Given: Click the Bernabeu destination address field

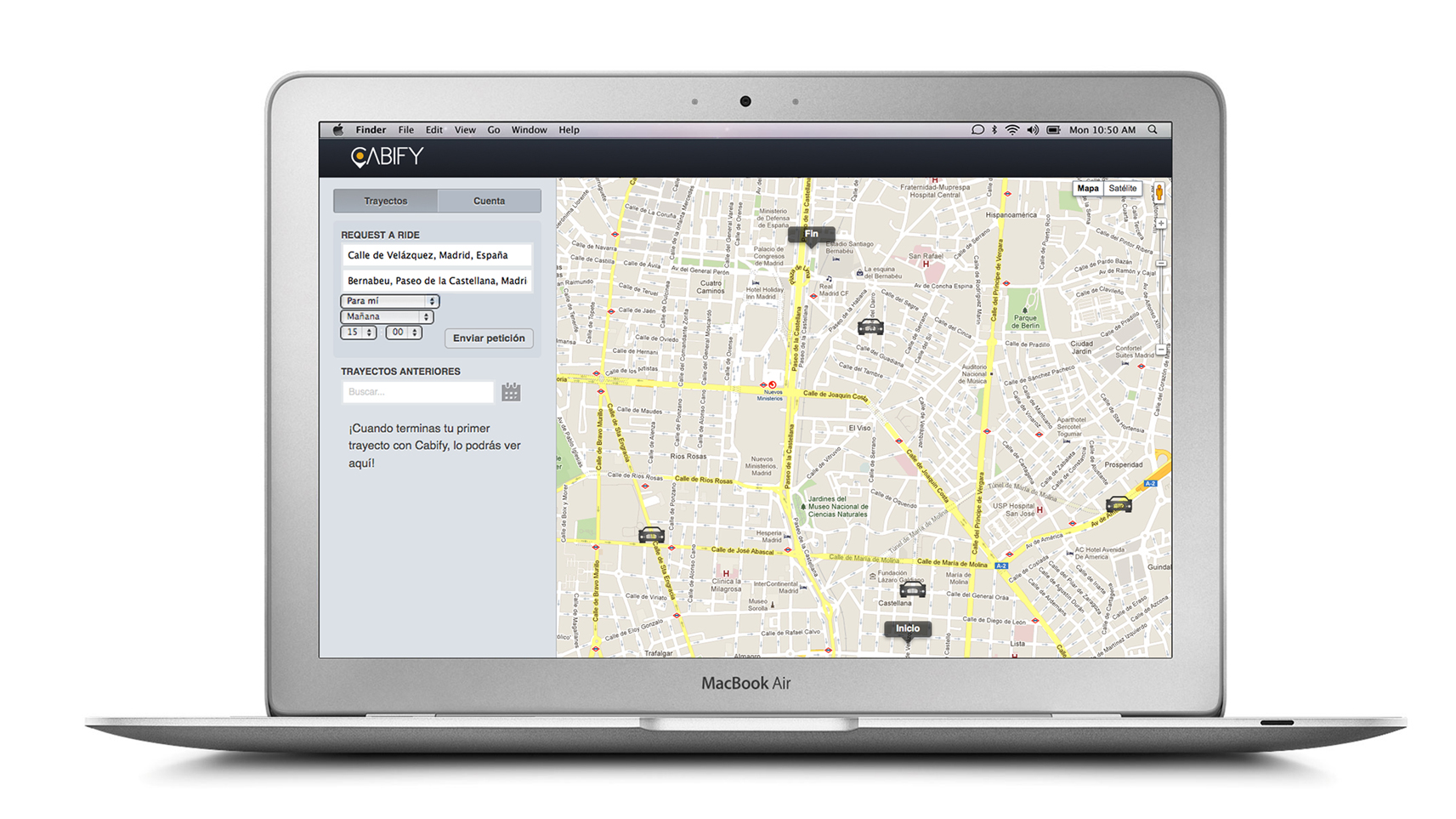Looking at the screenshot, I should click(437, 281).
